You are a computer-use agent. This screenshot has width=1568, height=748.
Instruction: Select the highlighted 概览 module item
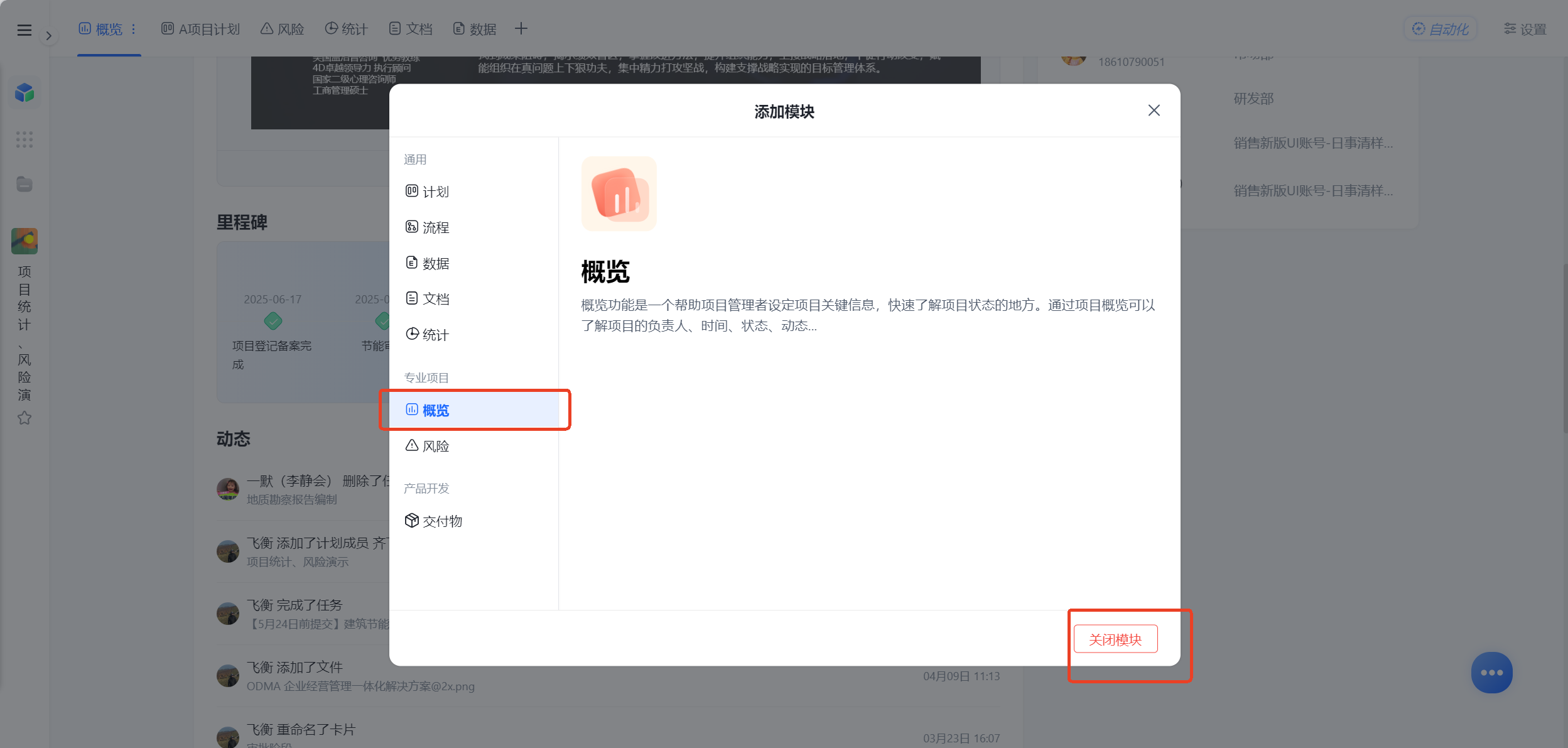[473, 410]
